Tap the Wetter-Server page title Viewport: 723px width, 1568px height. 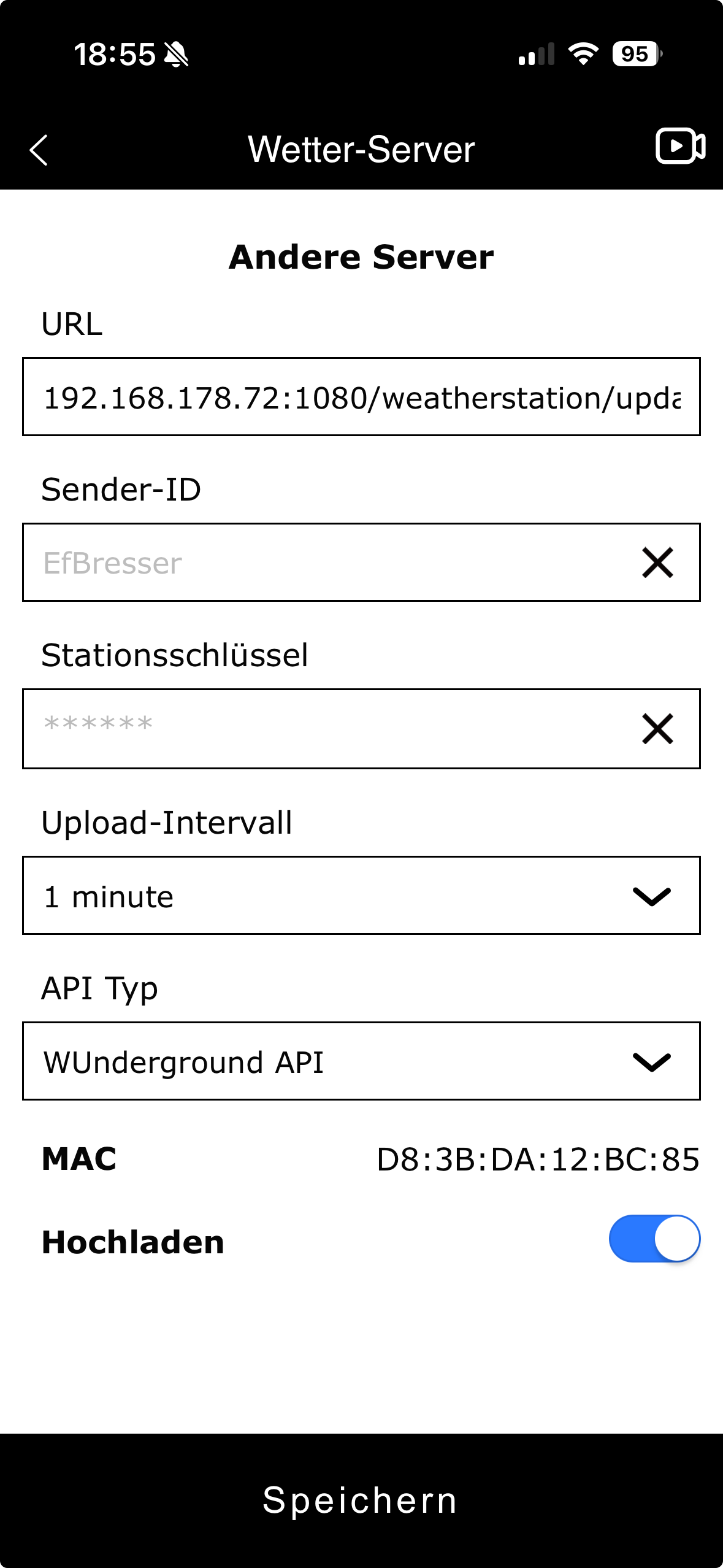pos(361,149)
